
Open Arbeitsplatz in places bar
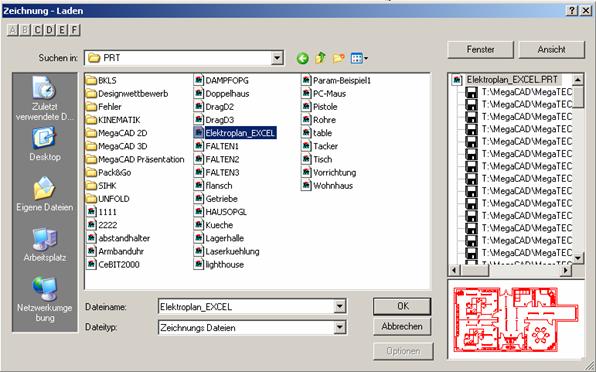(x=45, y=245)
